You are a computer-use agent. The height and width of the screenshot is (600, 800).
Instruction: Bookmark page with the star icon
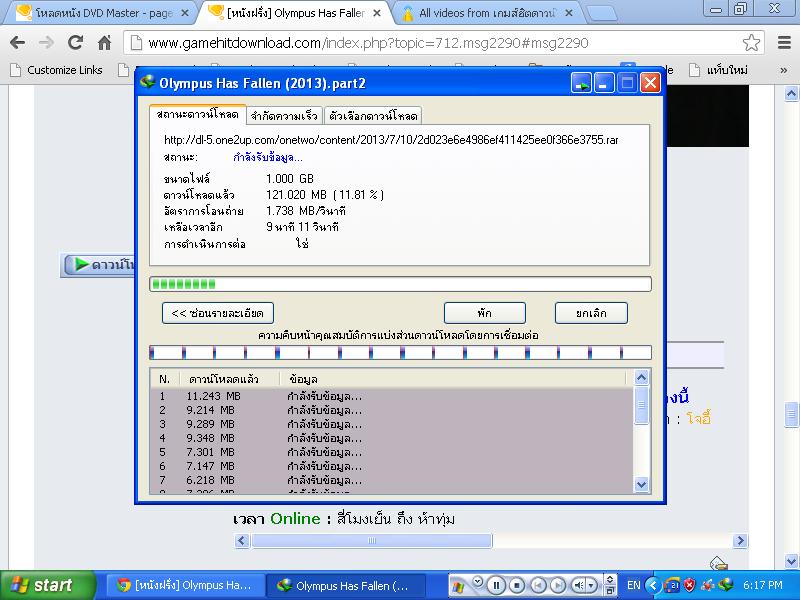[x=751, y=43]
